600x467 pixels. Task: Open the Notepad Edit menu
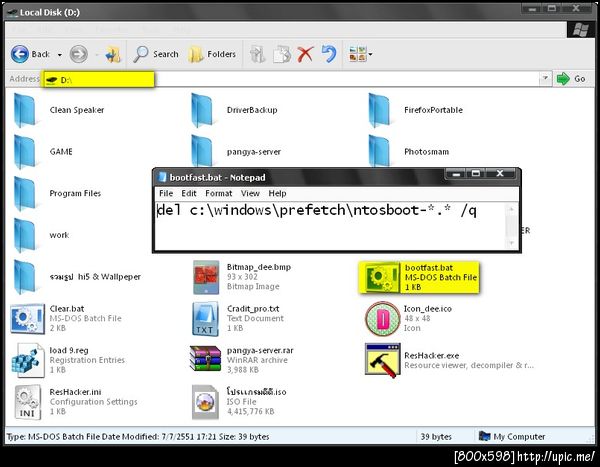189,193
